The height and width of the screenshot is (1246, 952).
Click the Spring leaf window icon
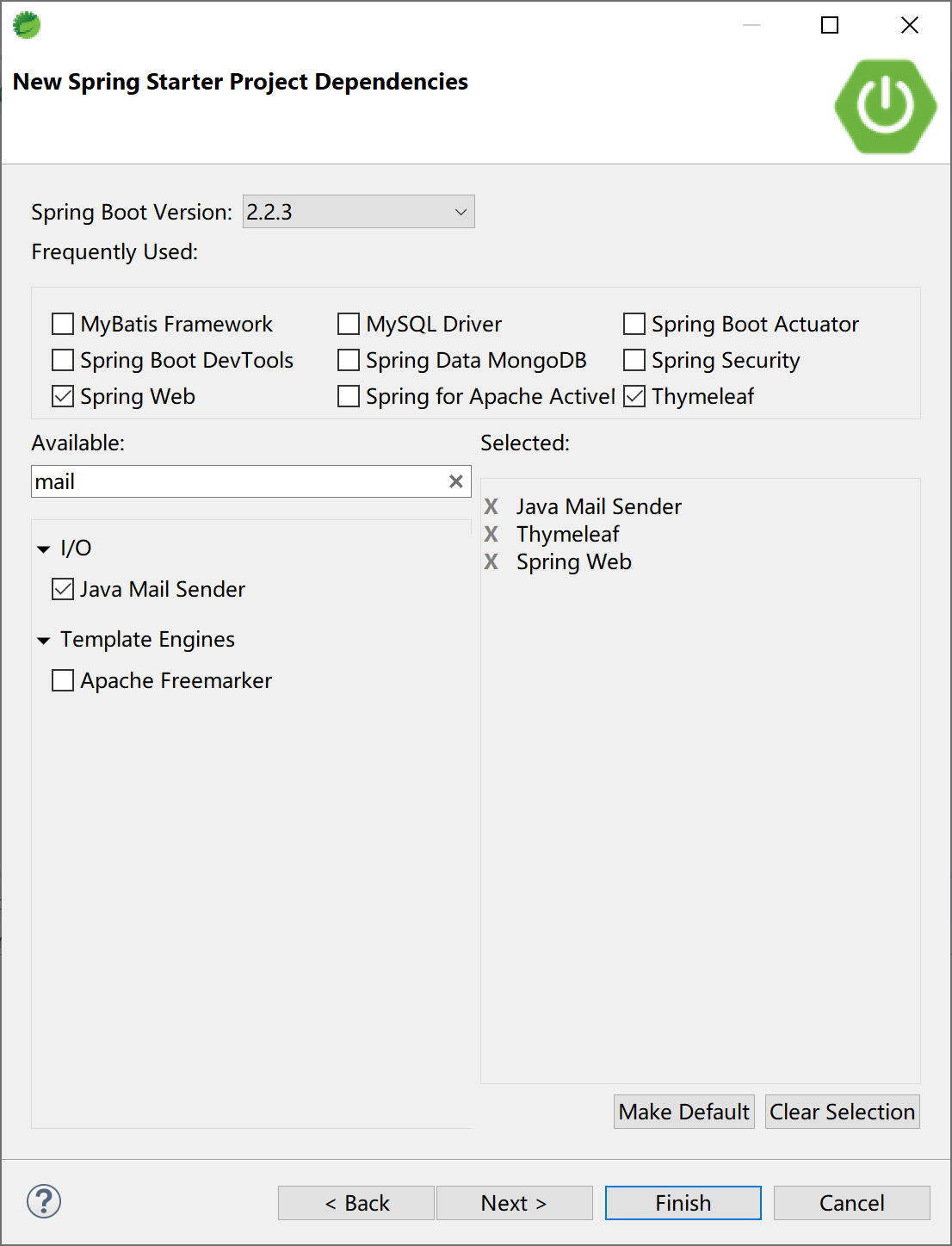(x=27, y=25)
